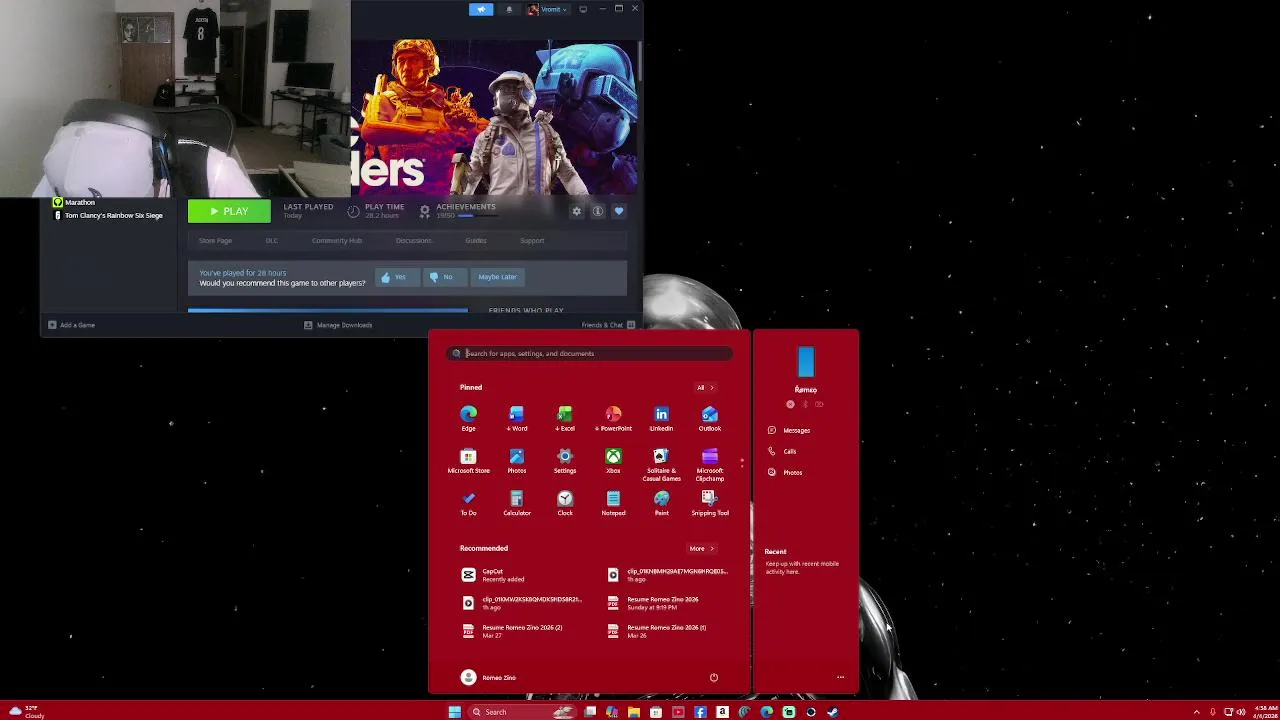Click the power button in Start menu
This screenshot has width=1280, height=720.
pos(714,677)
